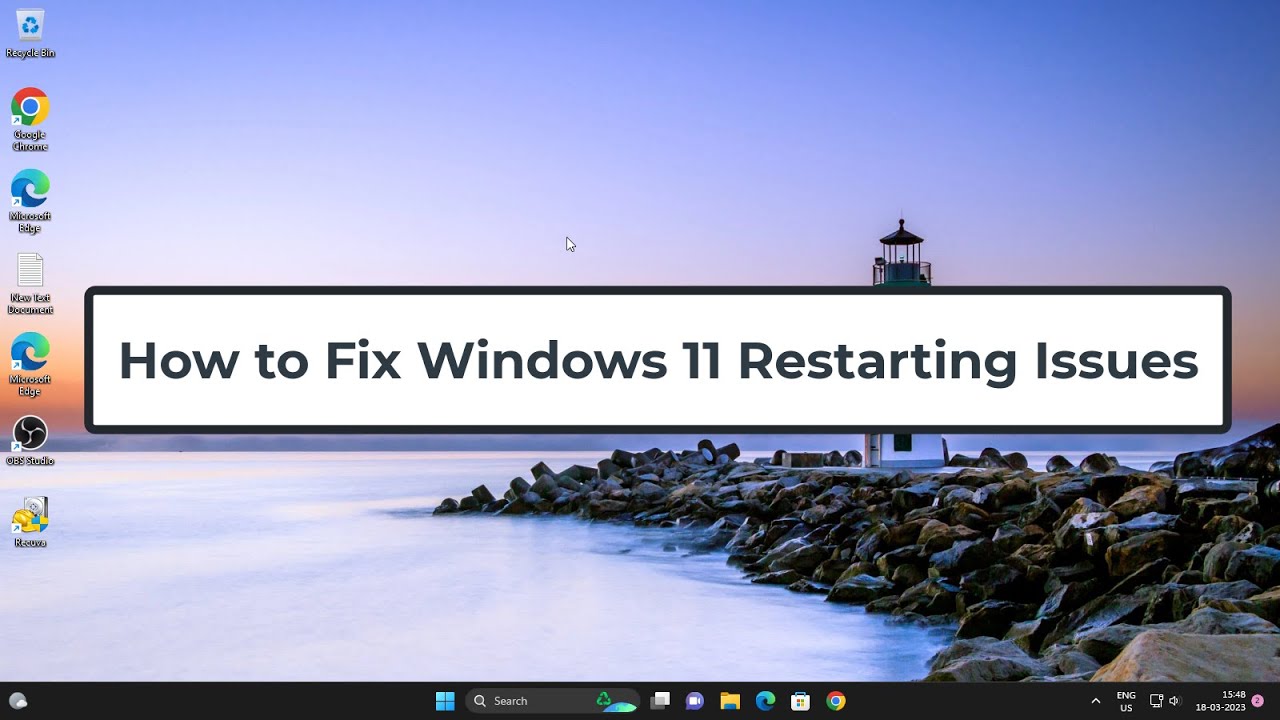Open the OBS Studio desktop shortcut
This screenshot has height=720, width=1280.
click(30, 441)
